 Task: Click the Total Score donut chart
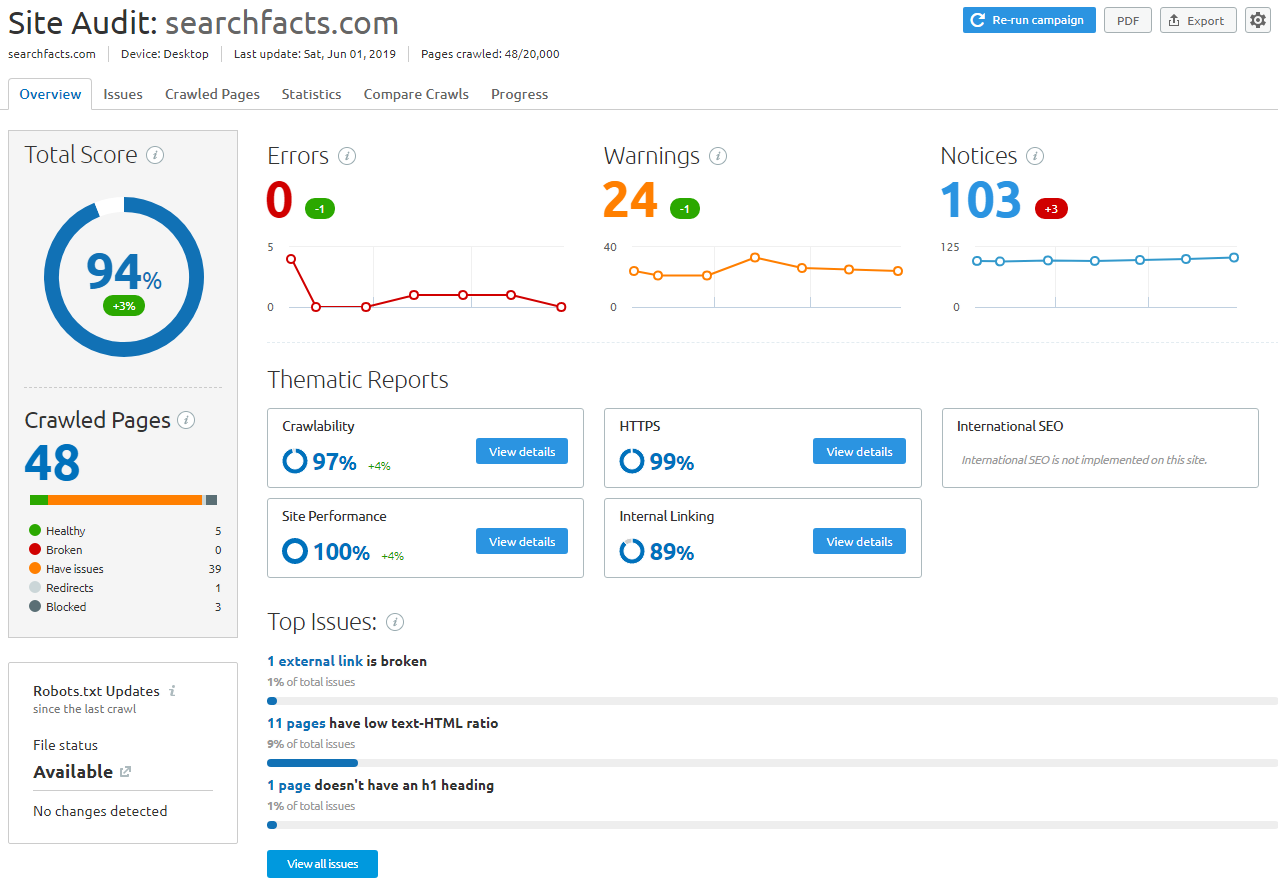124,277
